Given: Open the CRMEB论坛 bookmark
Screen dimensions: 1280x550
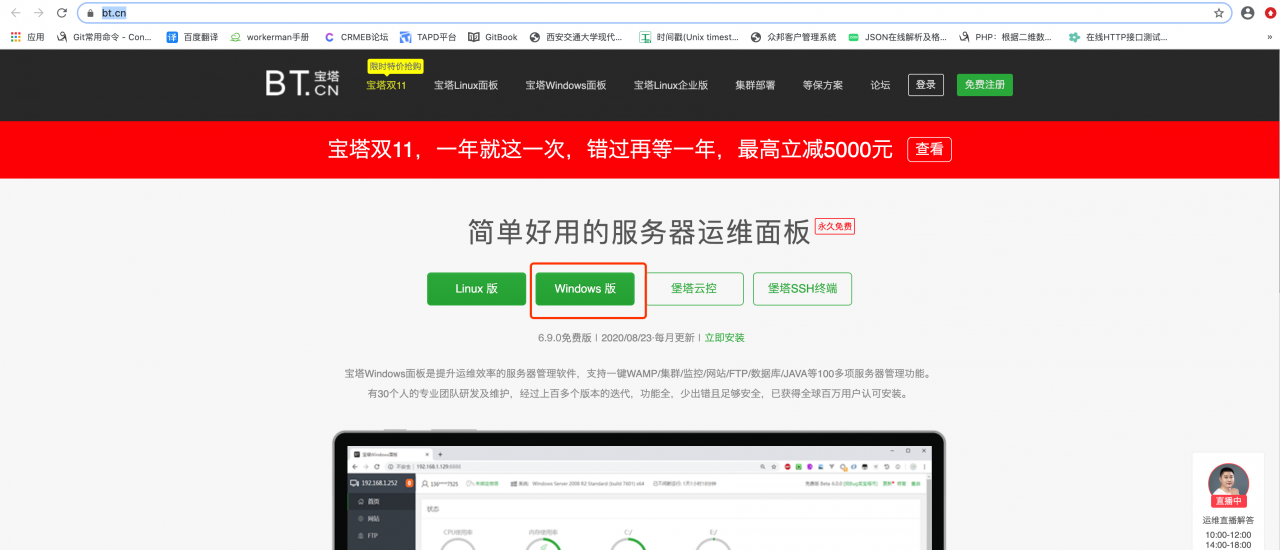Looking at the screenshot, I should (356, 37).
